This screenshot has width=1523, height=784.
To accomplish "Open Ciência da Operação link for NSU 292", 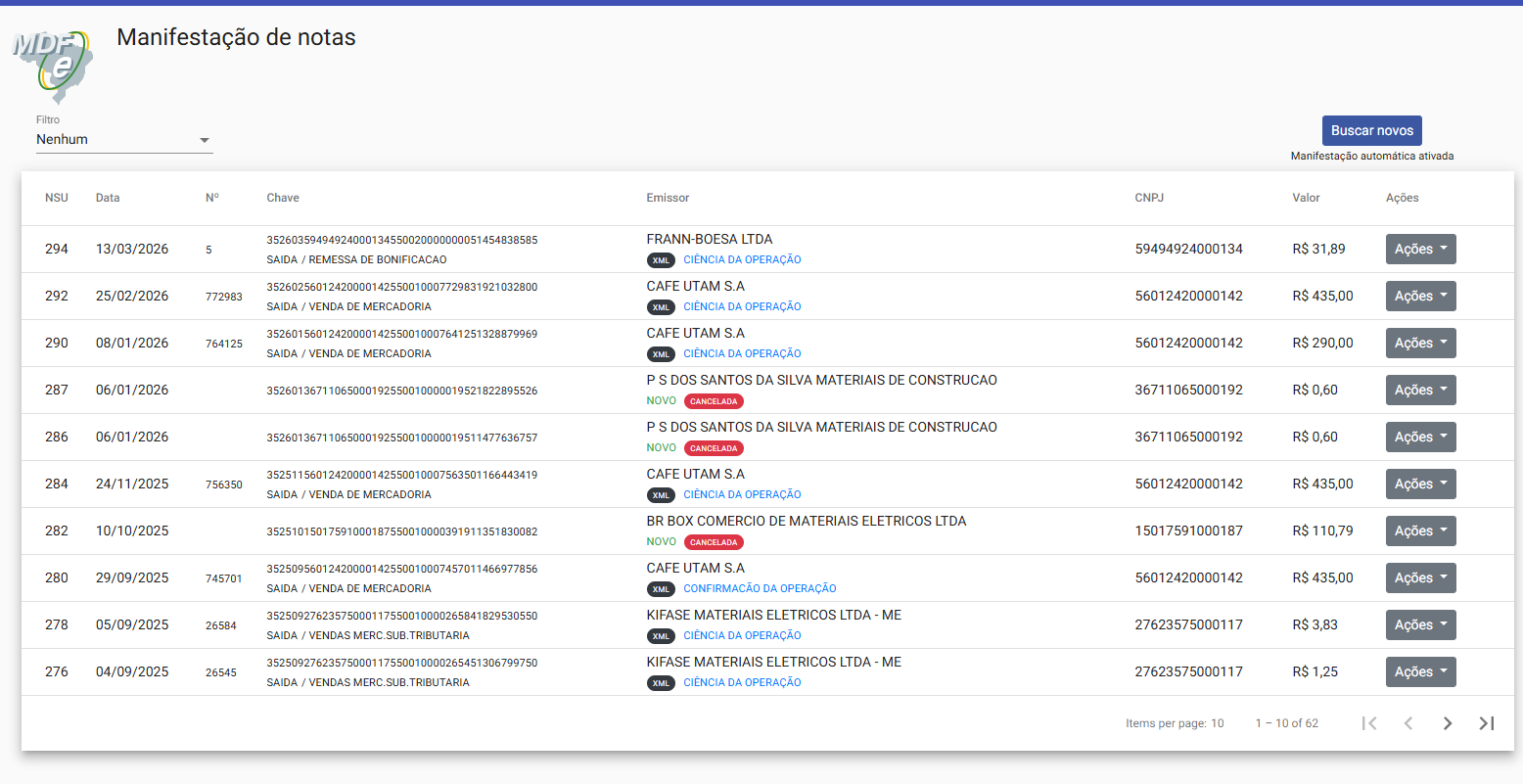I will [742, 307].
